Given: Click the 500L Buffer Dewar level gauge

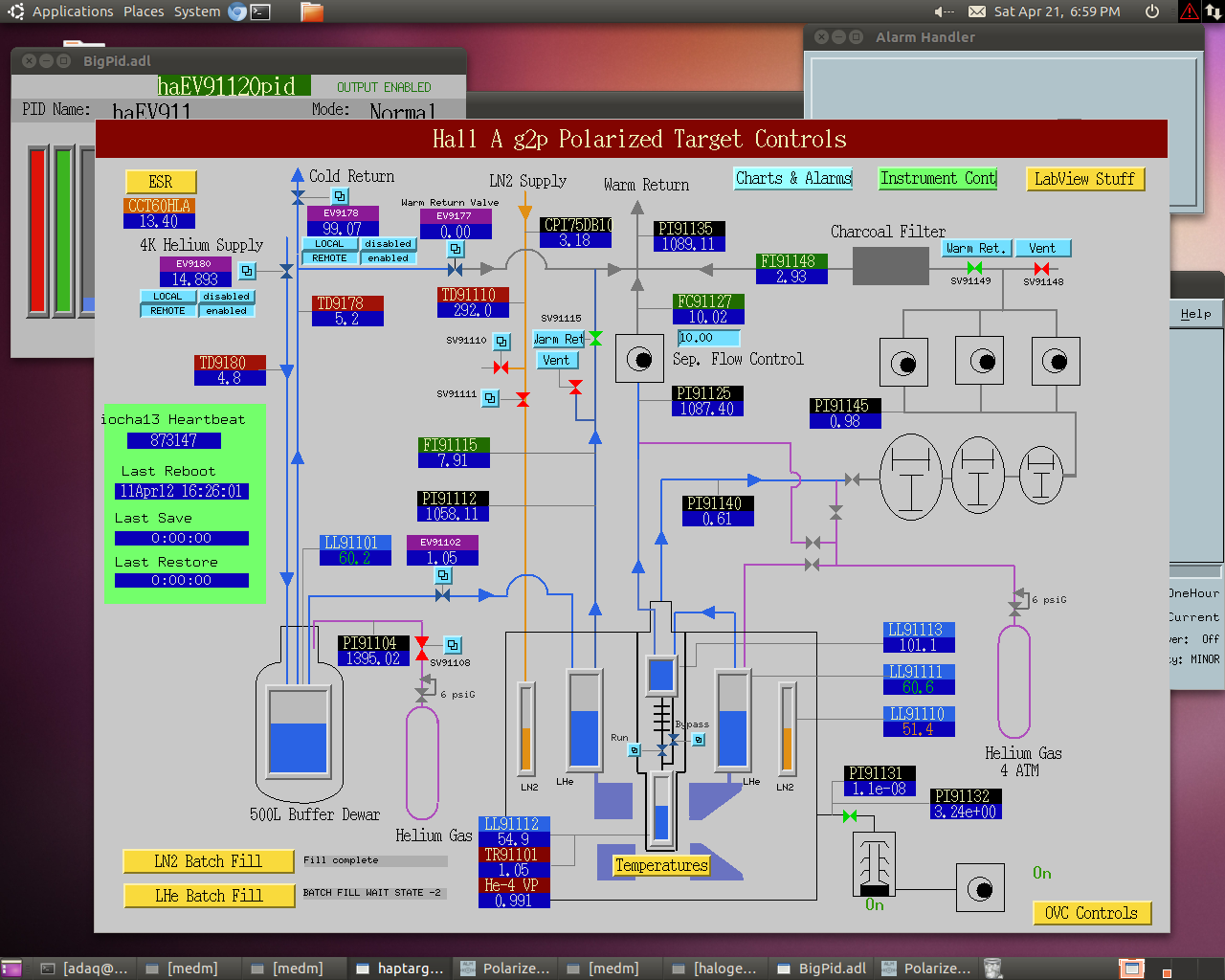Looking at the screenshot, I should (299, 731).
